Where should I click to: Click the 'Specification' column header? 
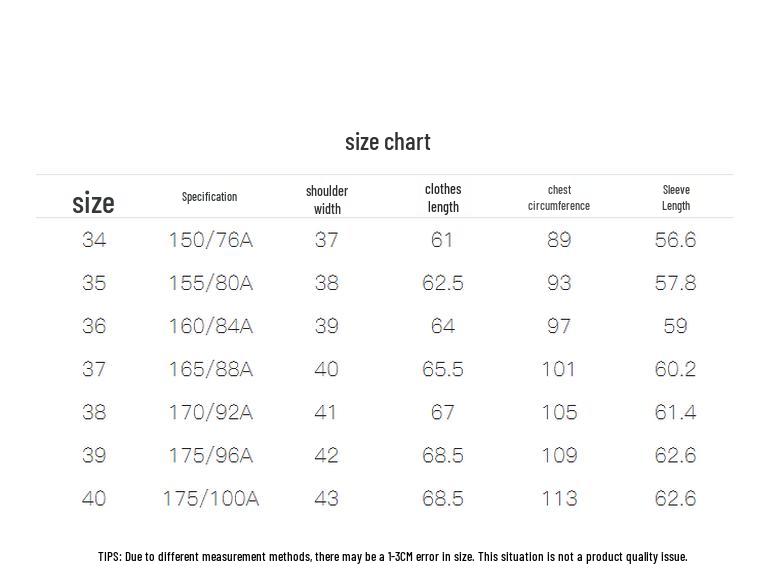(x=209, y=197)
